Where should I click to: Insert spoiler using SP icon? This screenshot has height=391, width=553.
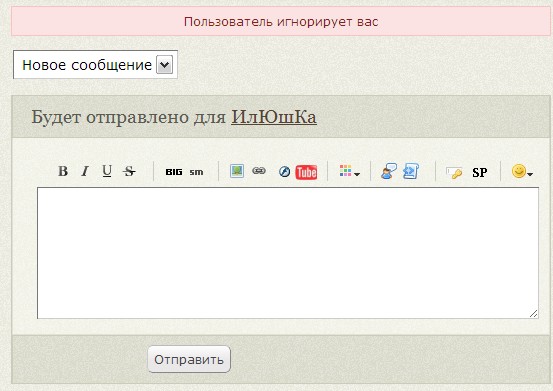click(x=480, y=172)
